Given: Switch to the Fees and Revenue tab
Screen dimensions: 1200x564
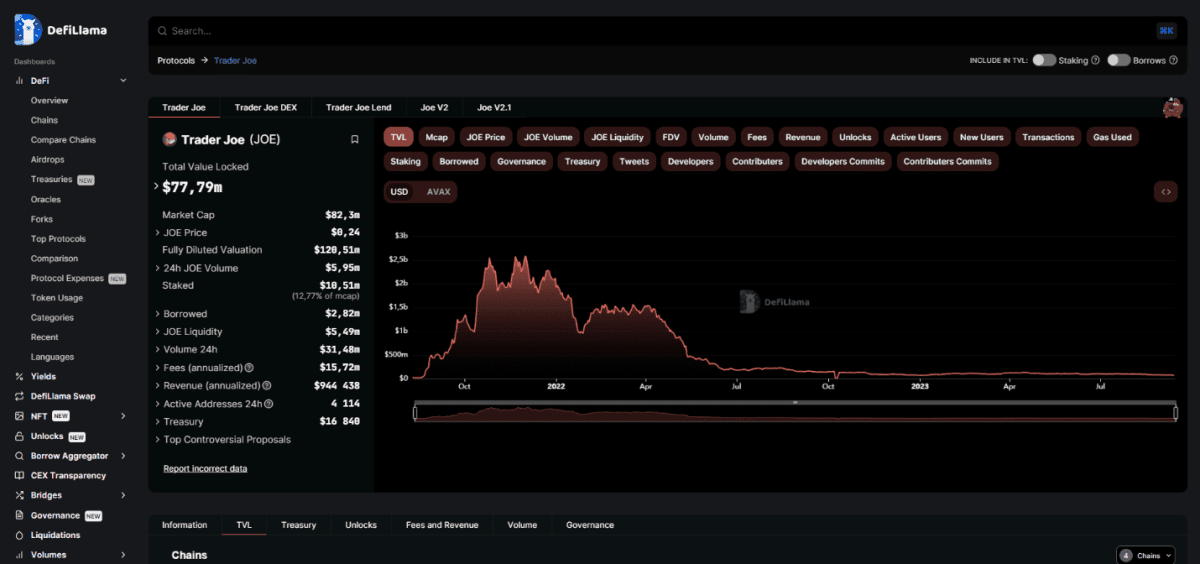Looking at the screenshot, I should [x=442, y=525].
